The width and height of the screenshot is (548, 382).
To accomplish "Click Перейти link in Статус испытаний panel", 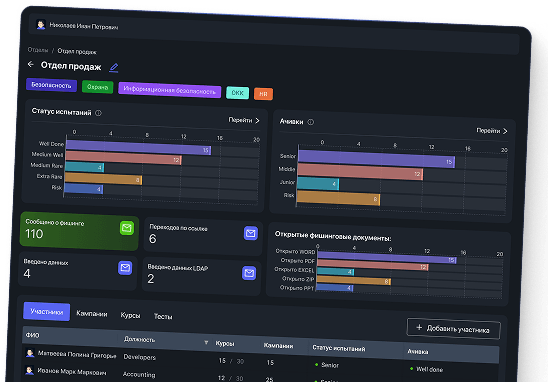I will tap(244, 120).
